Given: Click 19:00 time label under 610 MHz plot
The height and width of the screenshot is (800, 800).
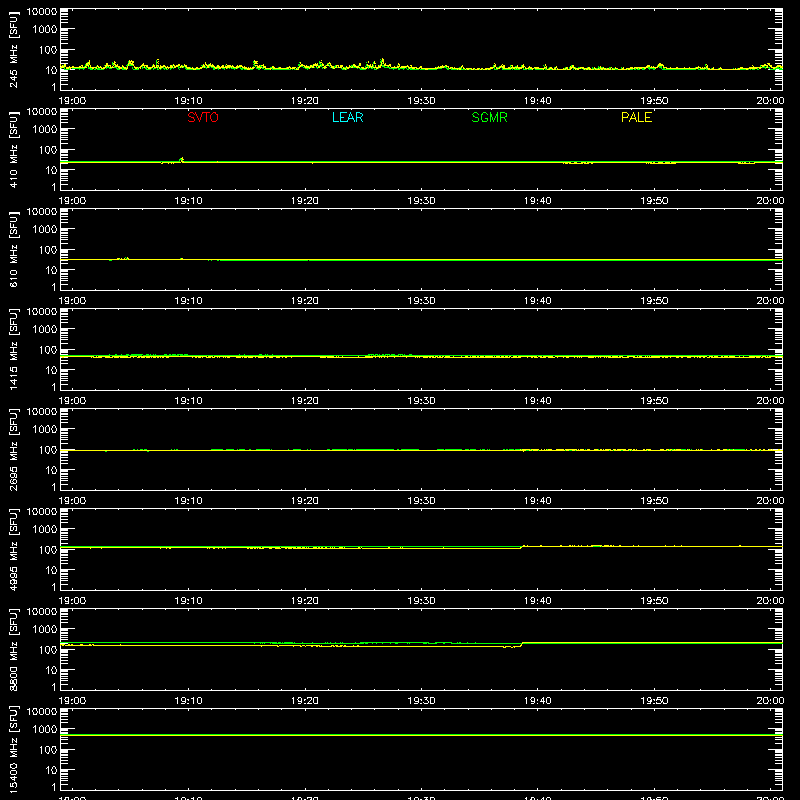Looking at the screenshot, I should point(72,301).
